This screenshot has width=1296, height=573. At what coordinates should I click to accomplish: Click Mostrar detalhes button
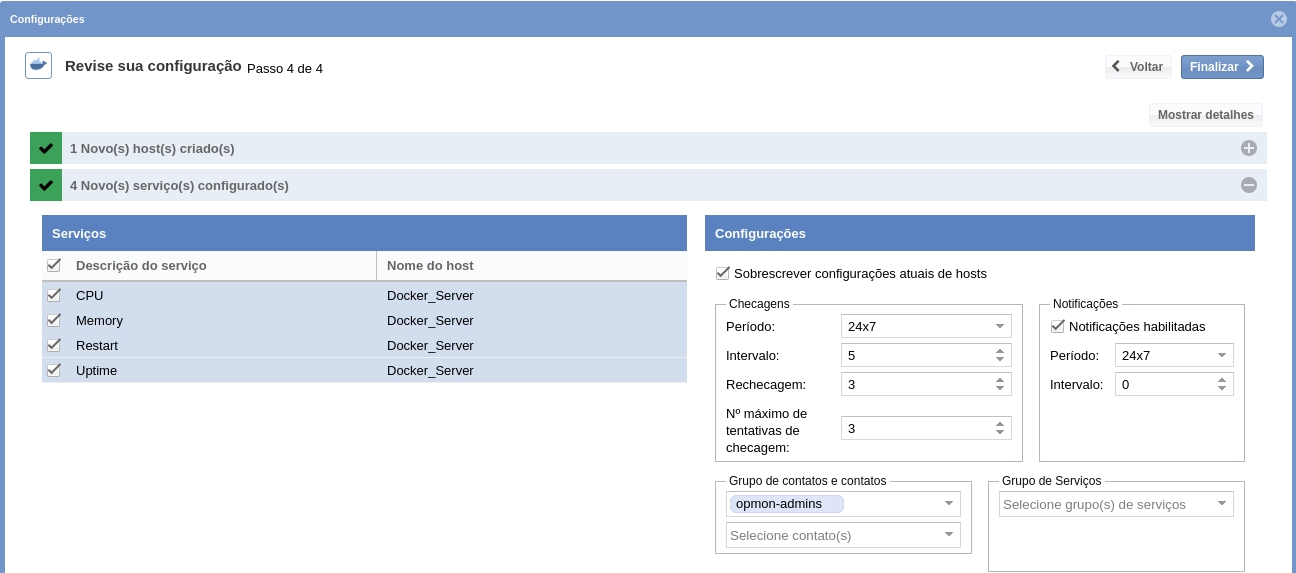click(x=1205, y=115)
